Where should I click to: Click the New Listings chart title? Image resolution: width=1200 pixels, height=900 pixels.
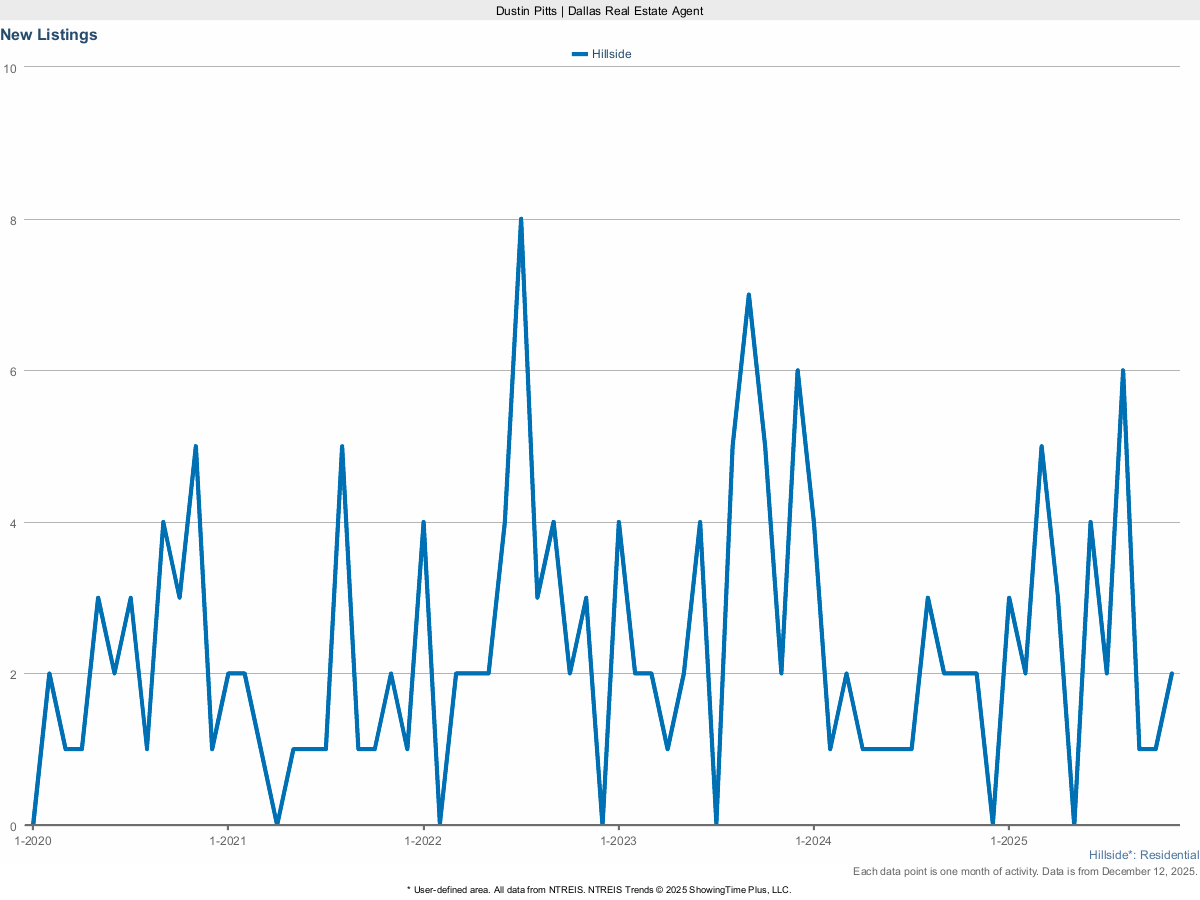click(49, 35)
